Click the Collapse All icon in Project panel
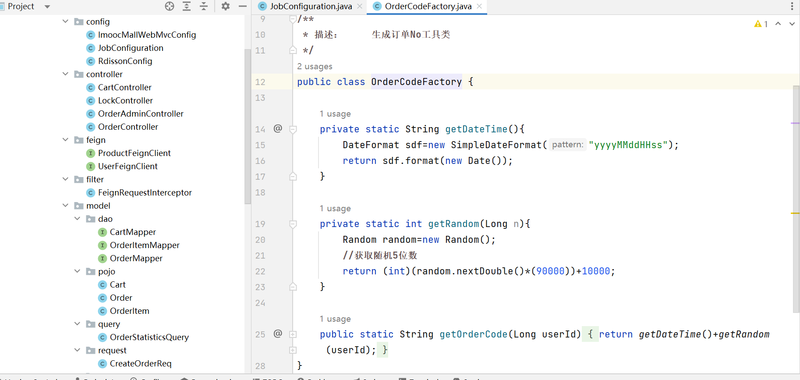 click(204, 7)
